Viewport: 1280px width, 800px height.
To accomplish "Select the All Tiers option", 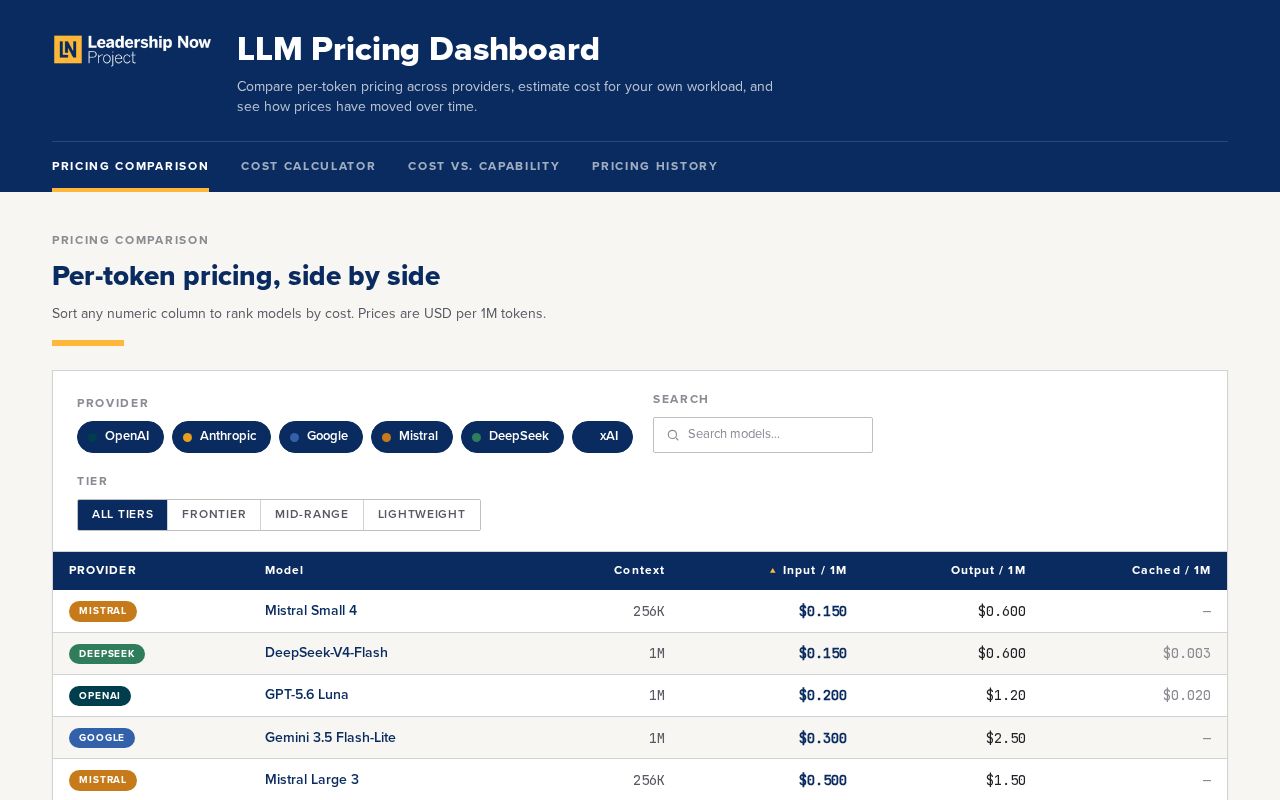I will pos(122,515).
